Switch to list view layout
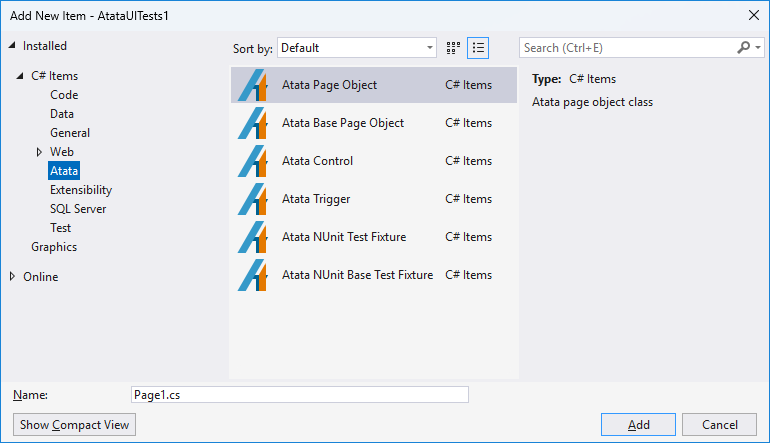770x443 pixels. click(478, 47)
